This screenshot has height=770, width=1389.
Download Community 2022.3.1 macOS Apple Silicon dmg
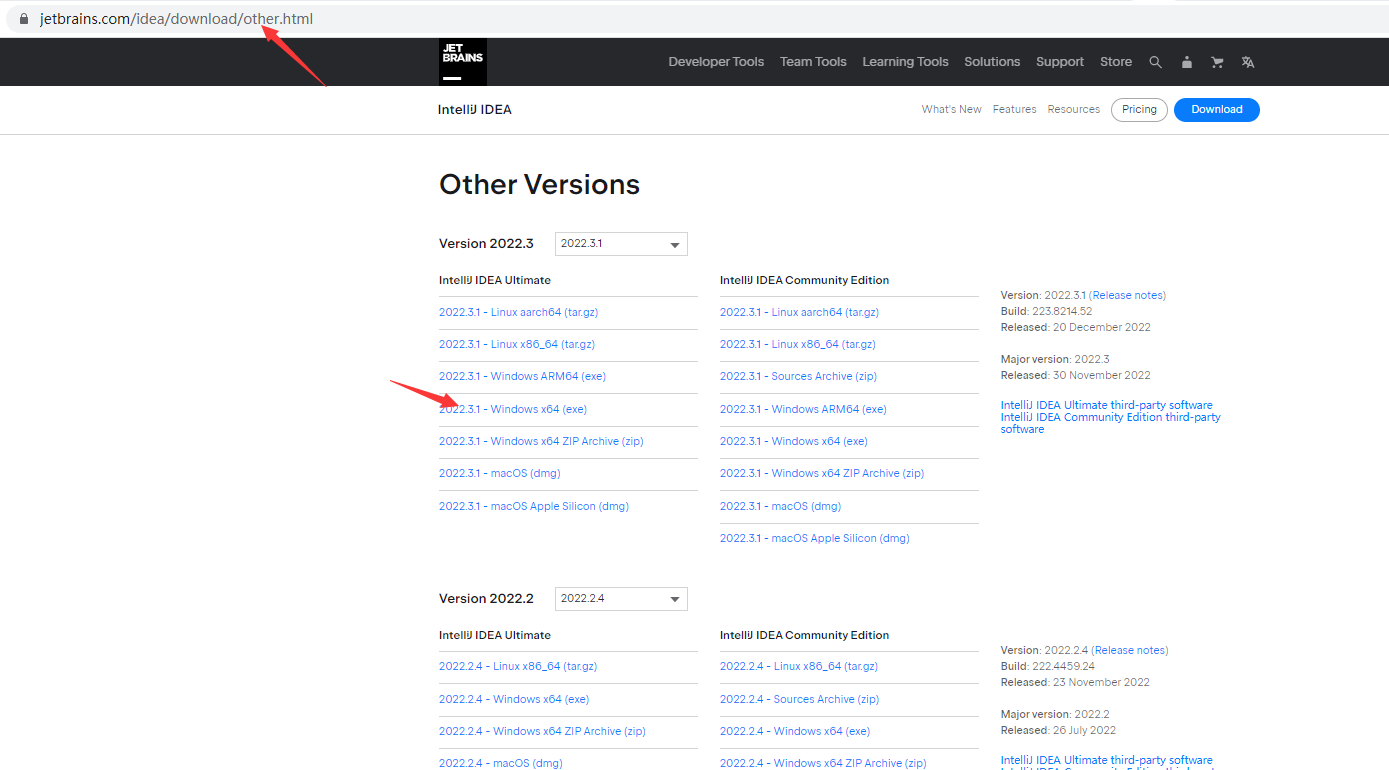815,538
